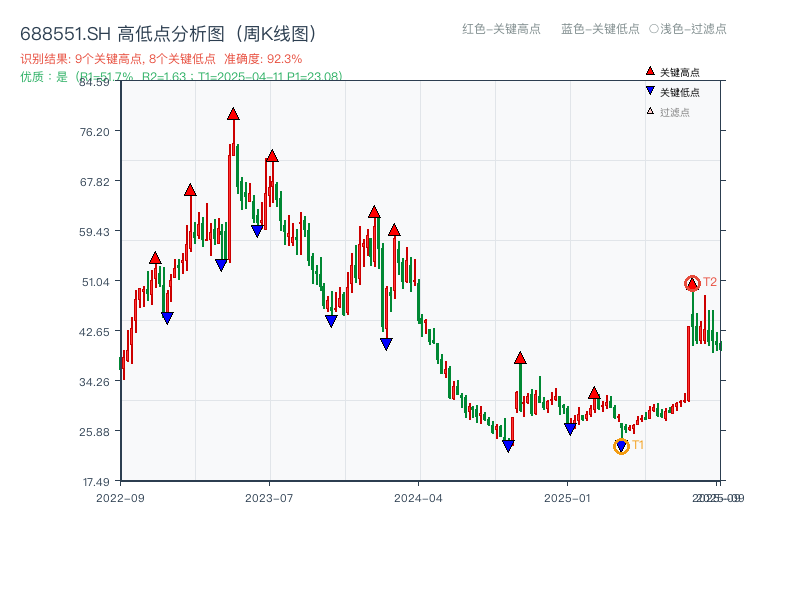Select the red 关键高点 triangle marker in the legend
The height and width of the screenshot is (600, 800).
(648, 71)
